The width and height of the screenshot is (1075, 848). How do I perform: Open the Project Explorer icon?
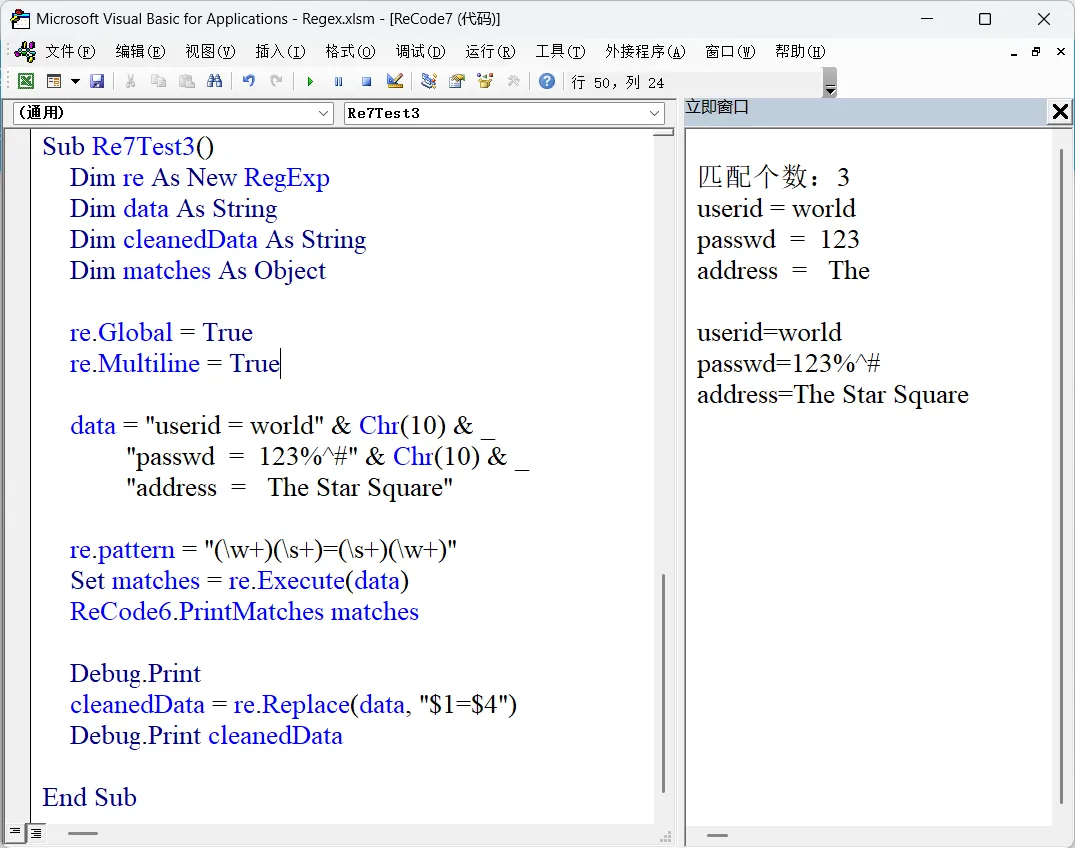(429, 82)
